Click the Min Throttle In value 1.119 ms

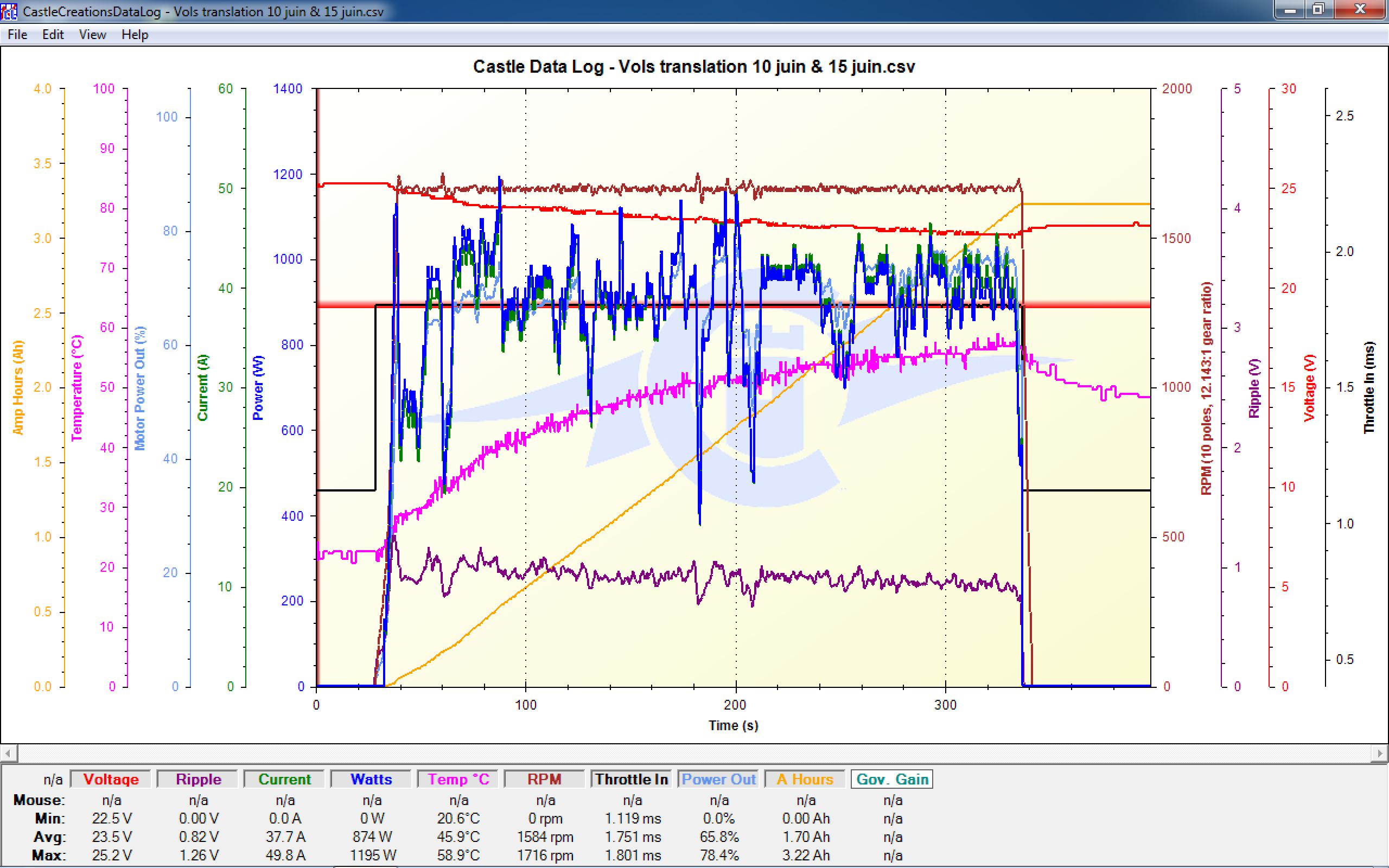click(x=633, y=818)
